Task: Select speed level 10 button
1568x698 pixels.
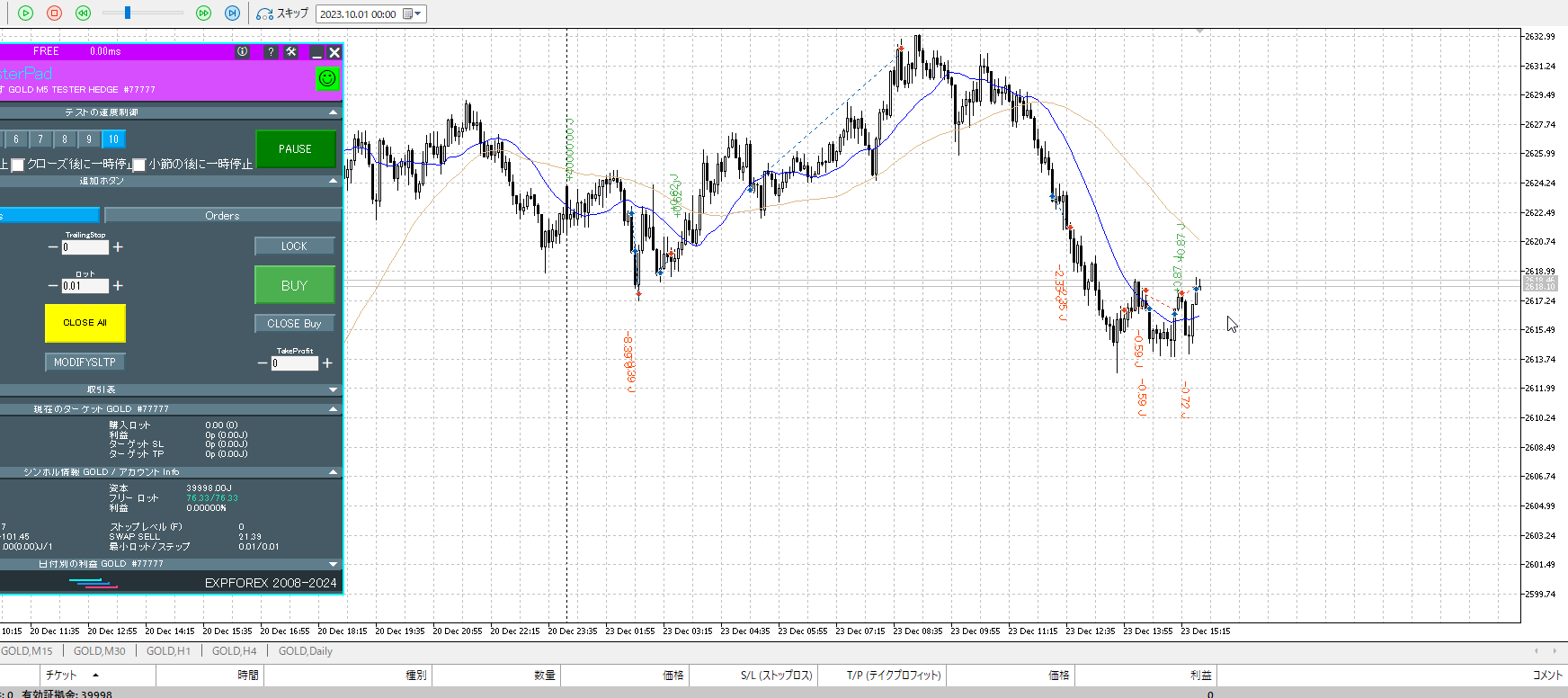Action: pos(113,139)
